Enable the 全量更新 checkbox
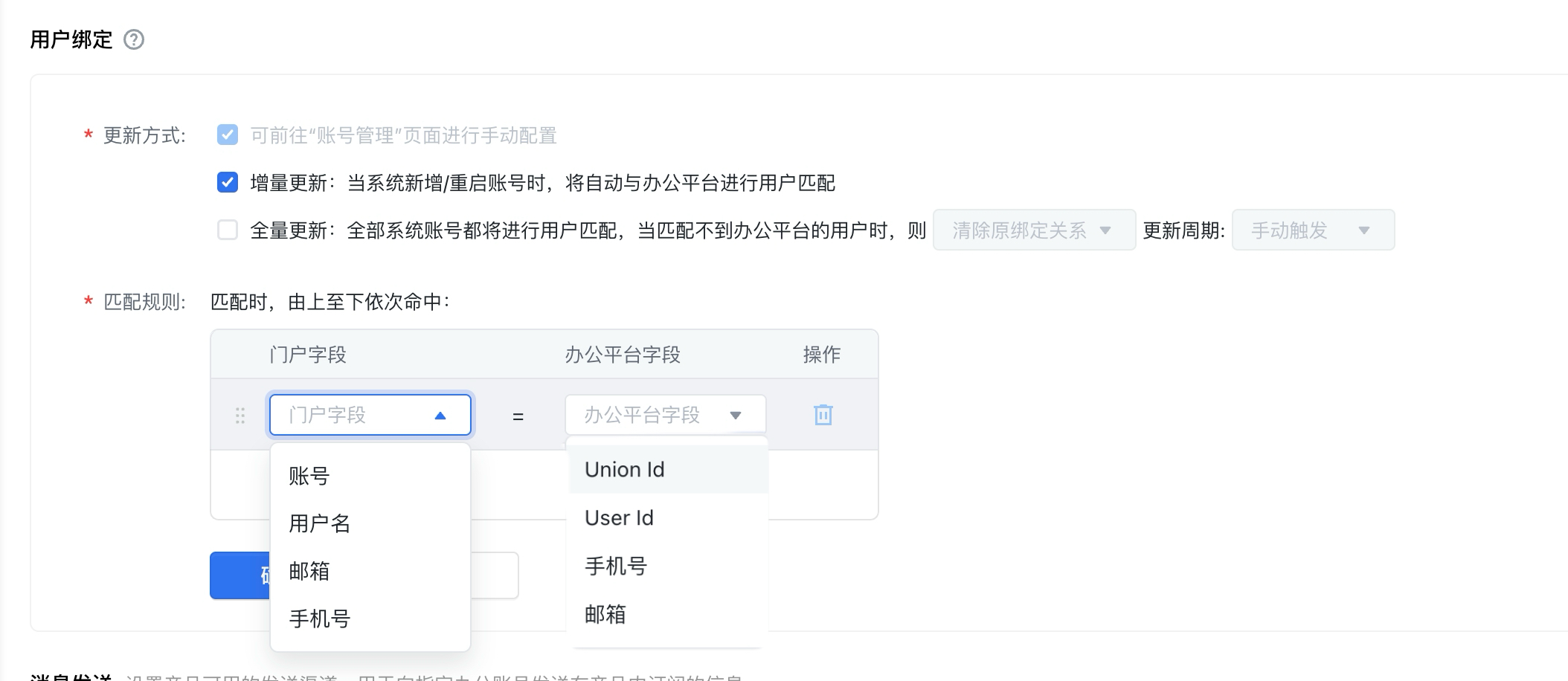The width and height of the screenshot is (1568, 681). pos(228,230)
